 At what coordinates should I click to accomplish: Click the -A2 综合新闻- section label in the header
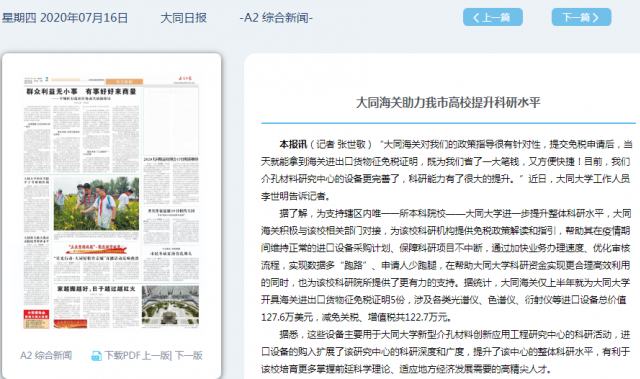pyautogui.click(x=276, y=18)
